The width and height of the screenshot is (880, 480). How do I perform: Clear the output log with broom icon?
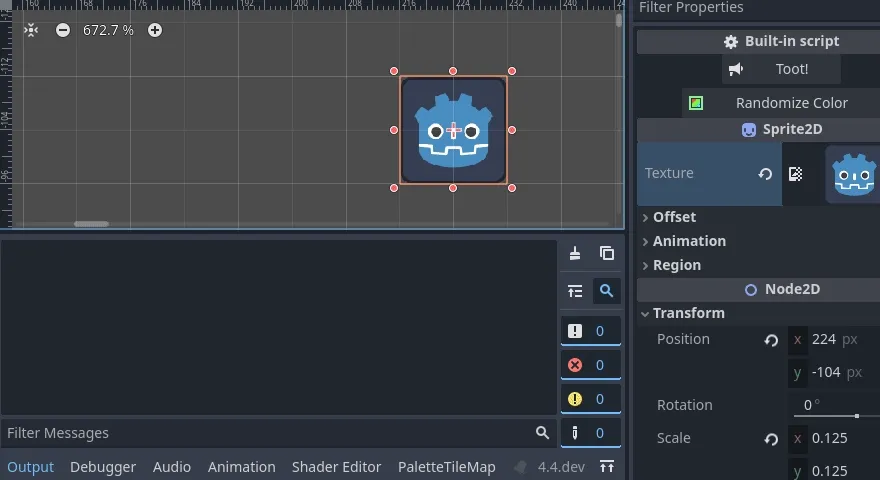click(575, 254)
